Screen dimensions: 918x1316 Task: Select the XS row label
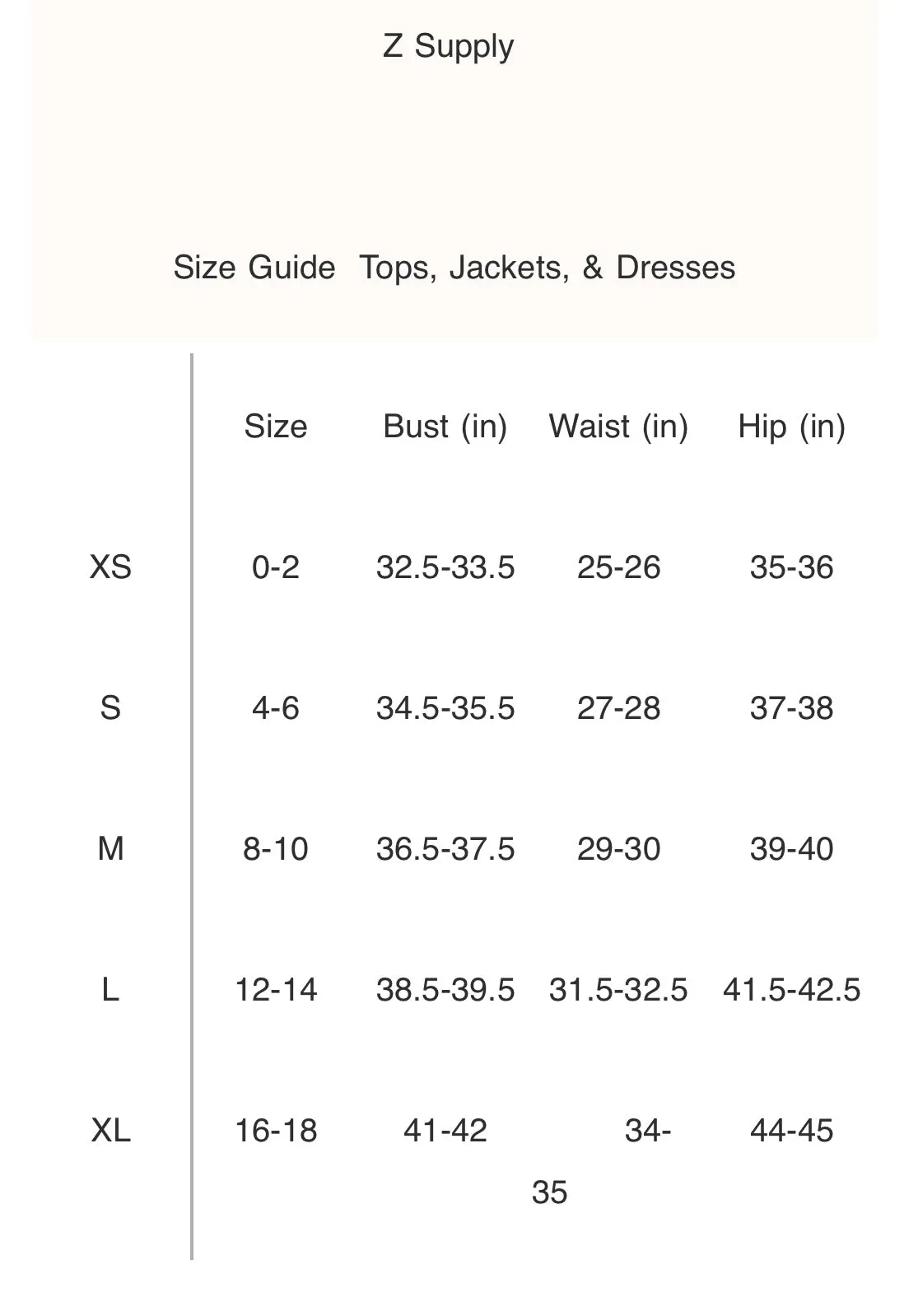click(110, 567)
